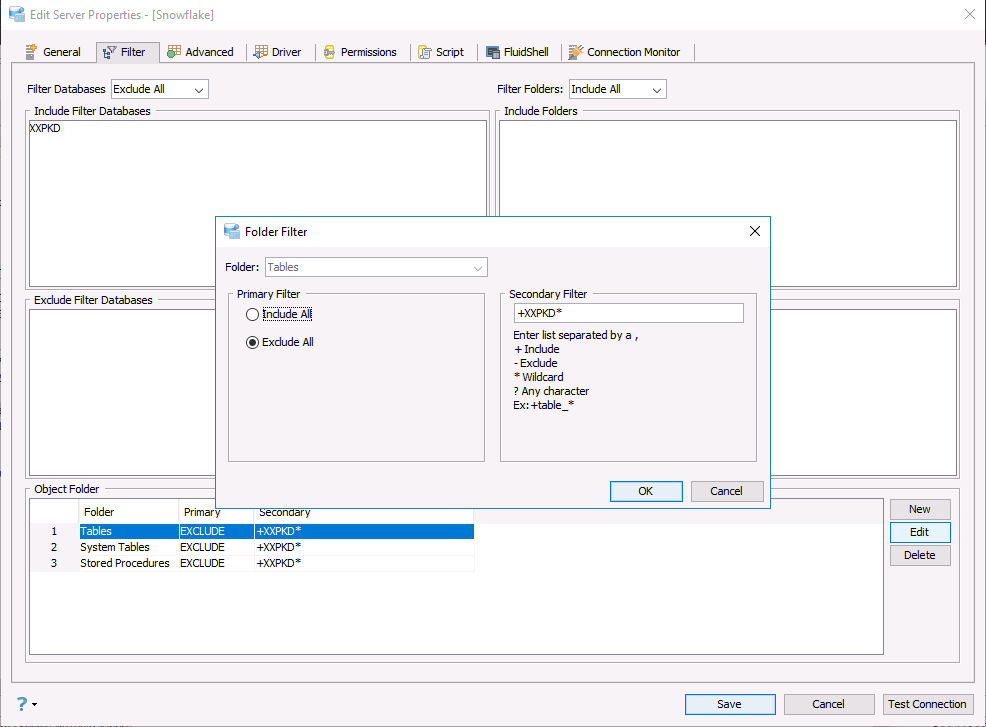Switch to the Filter tab
Image resolution: width=986 pixels, height=727 pixels.
pyautogui.click(x=125, y=52)
